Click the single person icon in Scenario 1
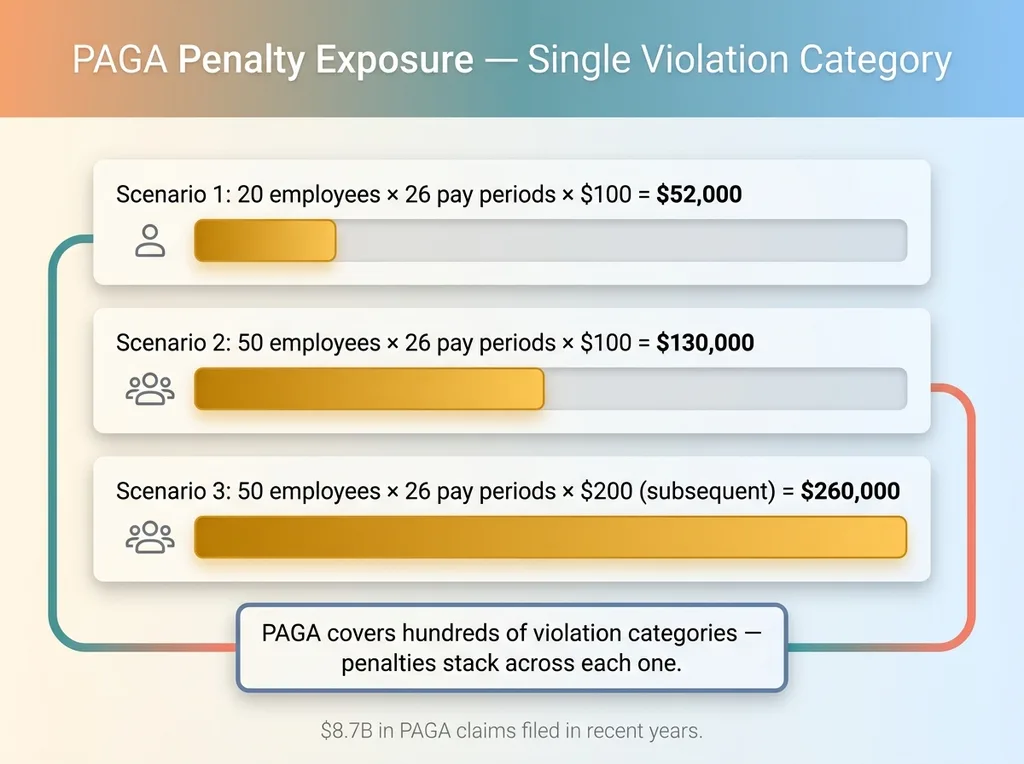Screen dimensions: 1024x764 [150, 241]
